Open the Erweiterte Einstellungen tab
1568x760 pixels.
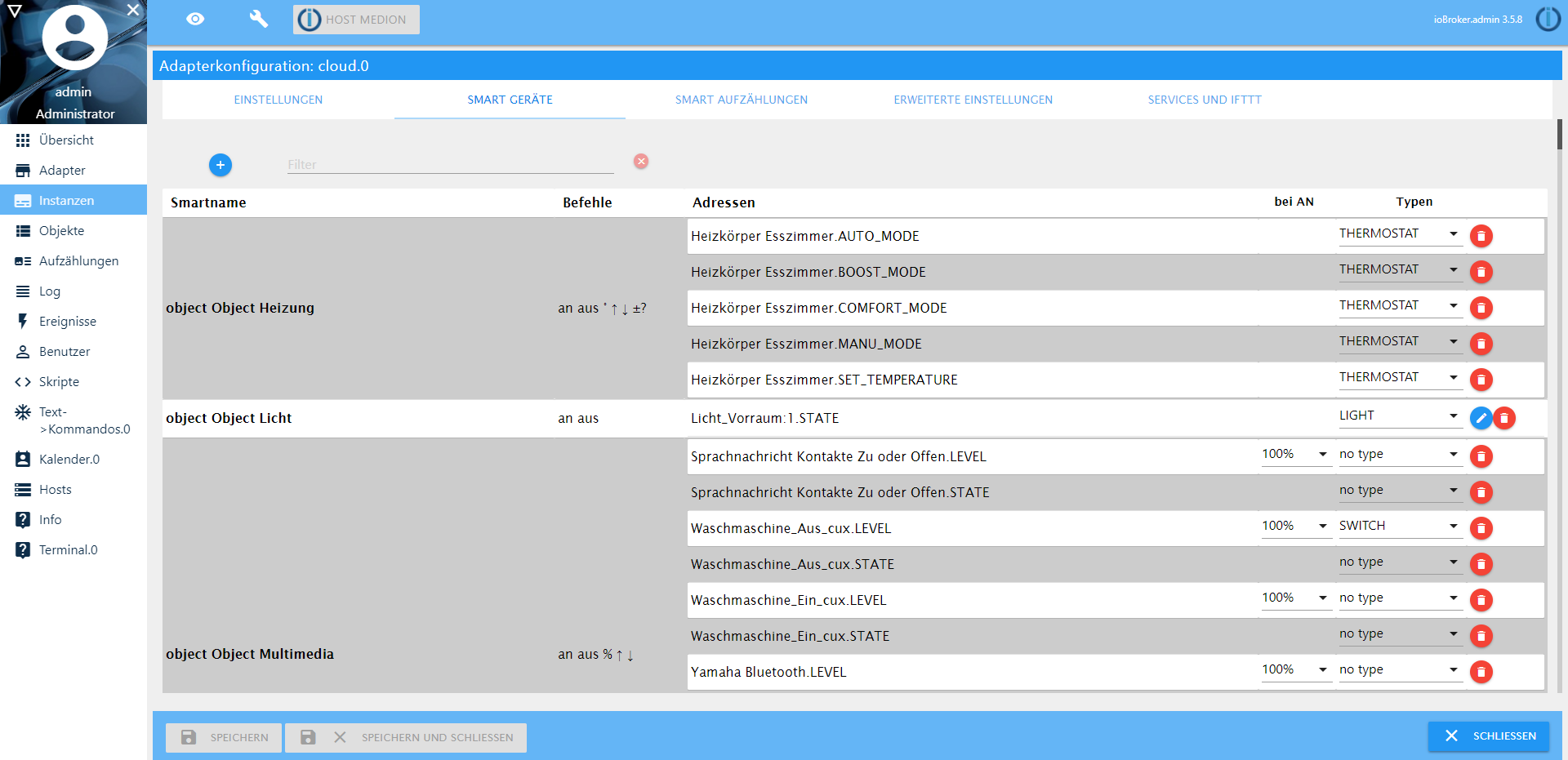coord(973,100)
